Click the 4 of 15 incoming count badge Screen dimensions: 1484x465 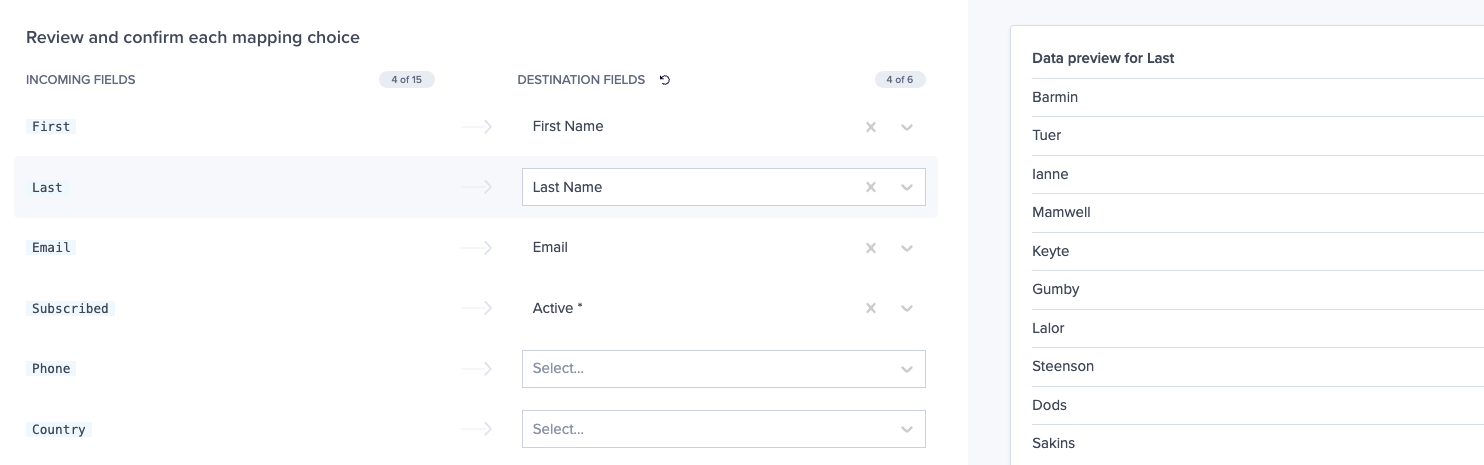tap(407, 80)
